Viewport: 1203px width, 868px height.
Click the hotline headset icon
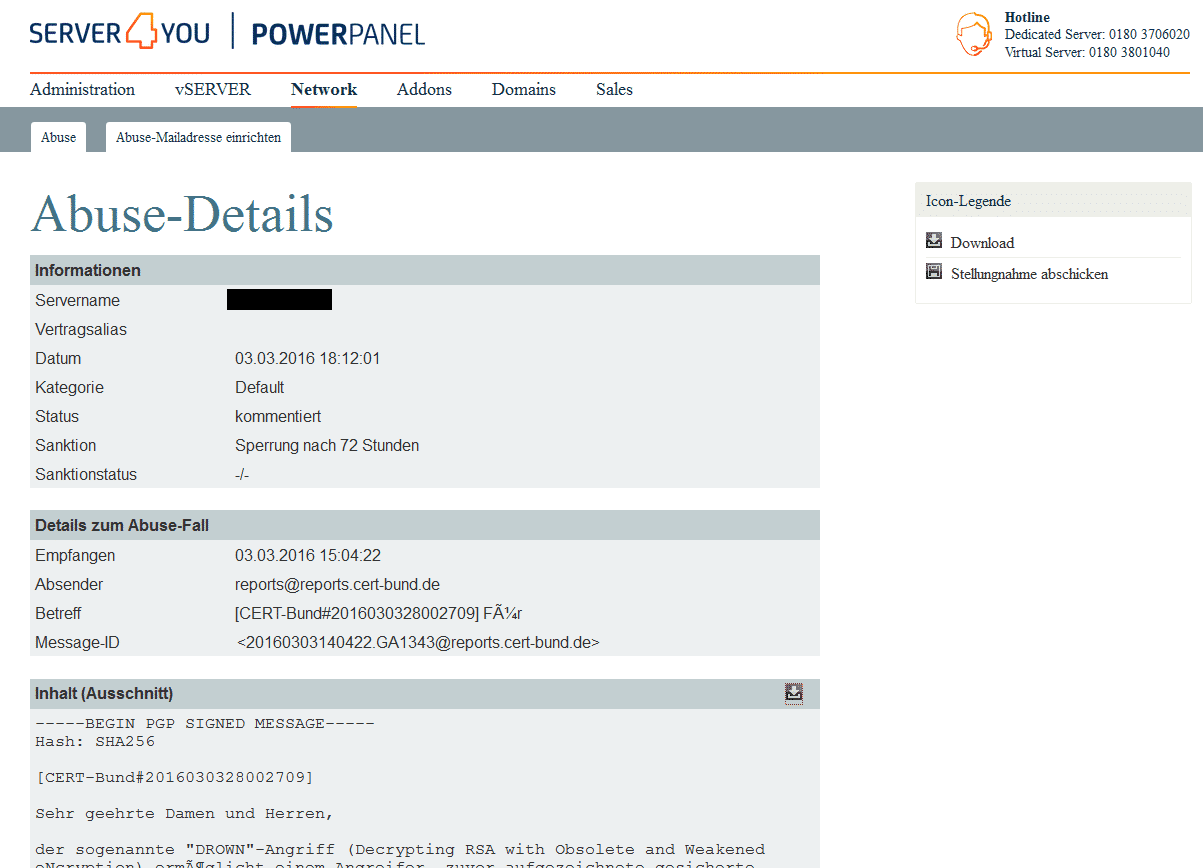point(974,35)
